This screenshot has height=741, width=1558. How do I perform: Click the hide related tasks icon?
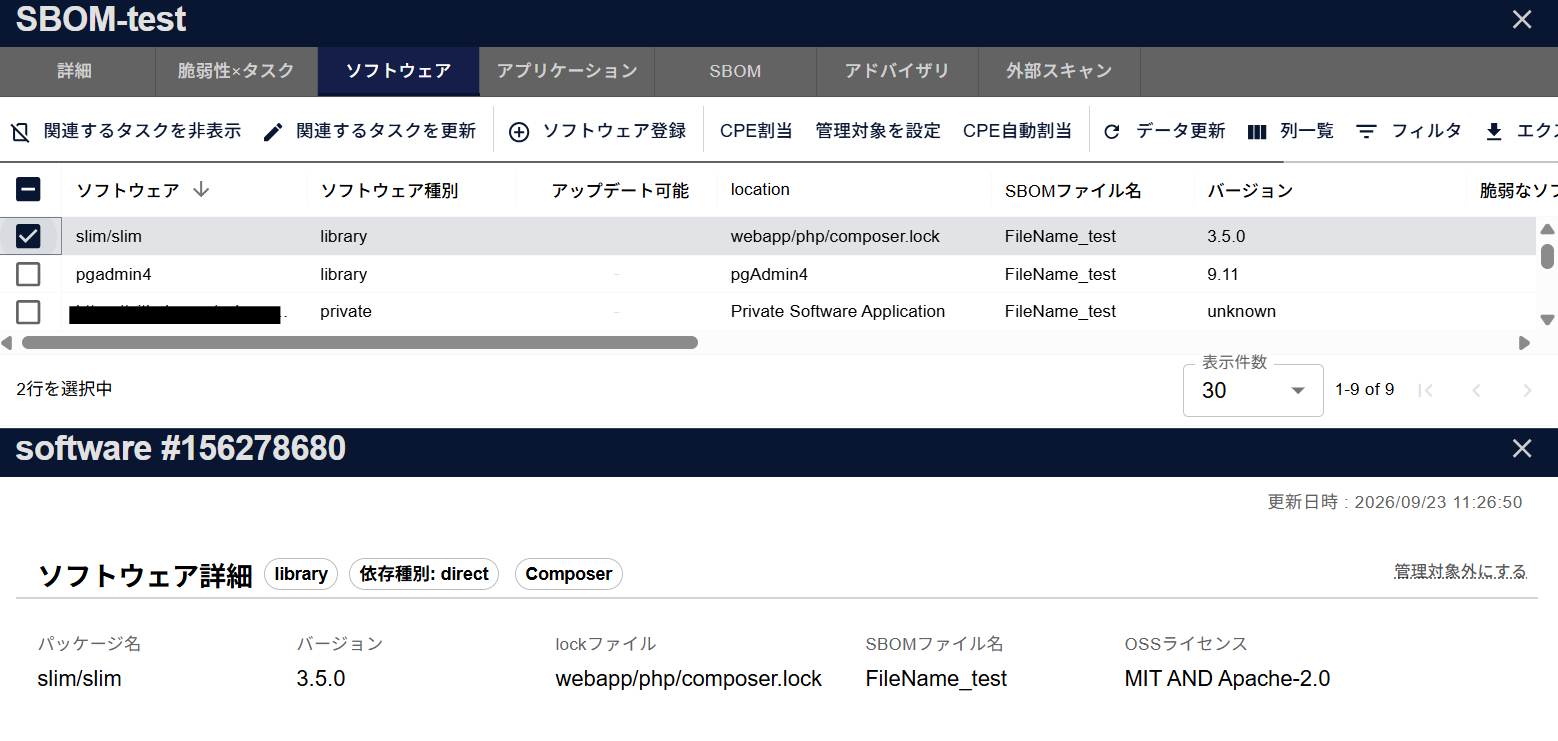click(20, 132)
